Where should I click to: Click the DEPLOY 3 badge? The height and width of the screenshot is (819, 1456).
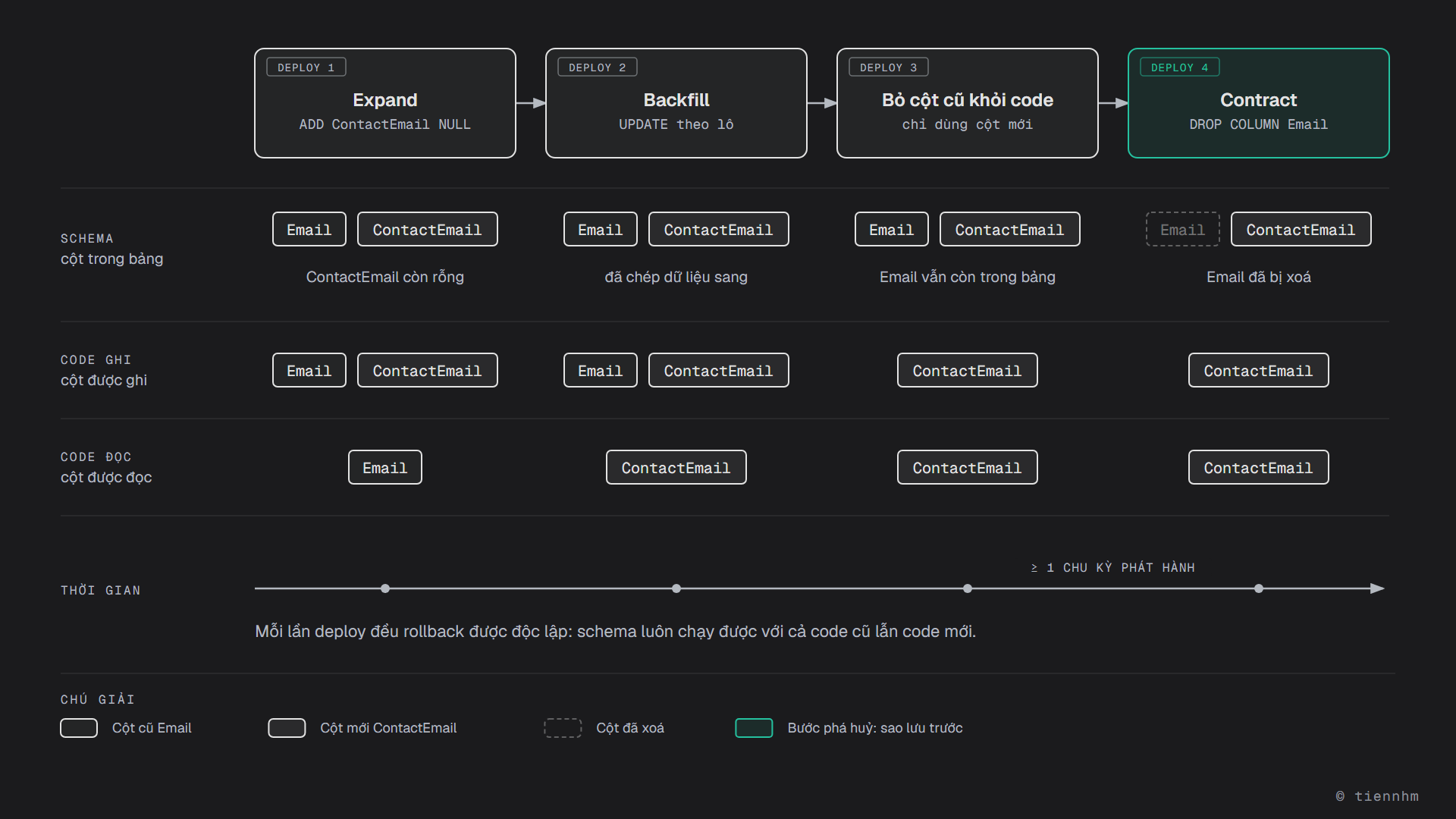point(889,67)
